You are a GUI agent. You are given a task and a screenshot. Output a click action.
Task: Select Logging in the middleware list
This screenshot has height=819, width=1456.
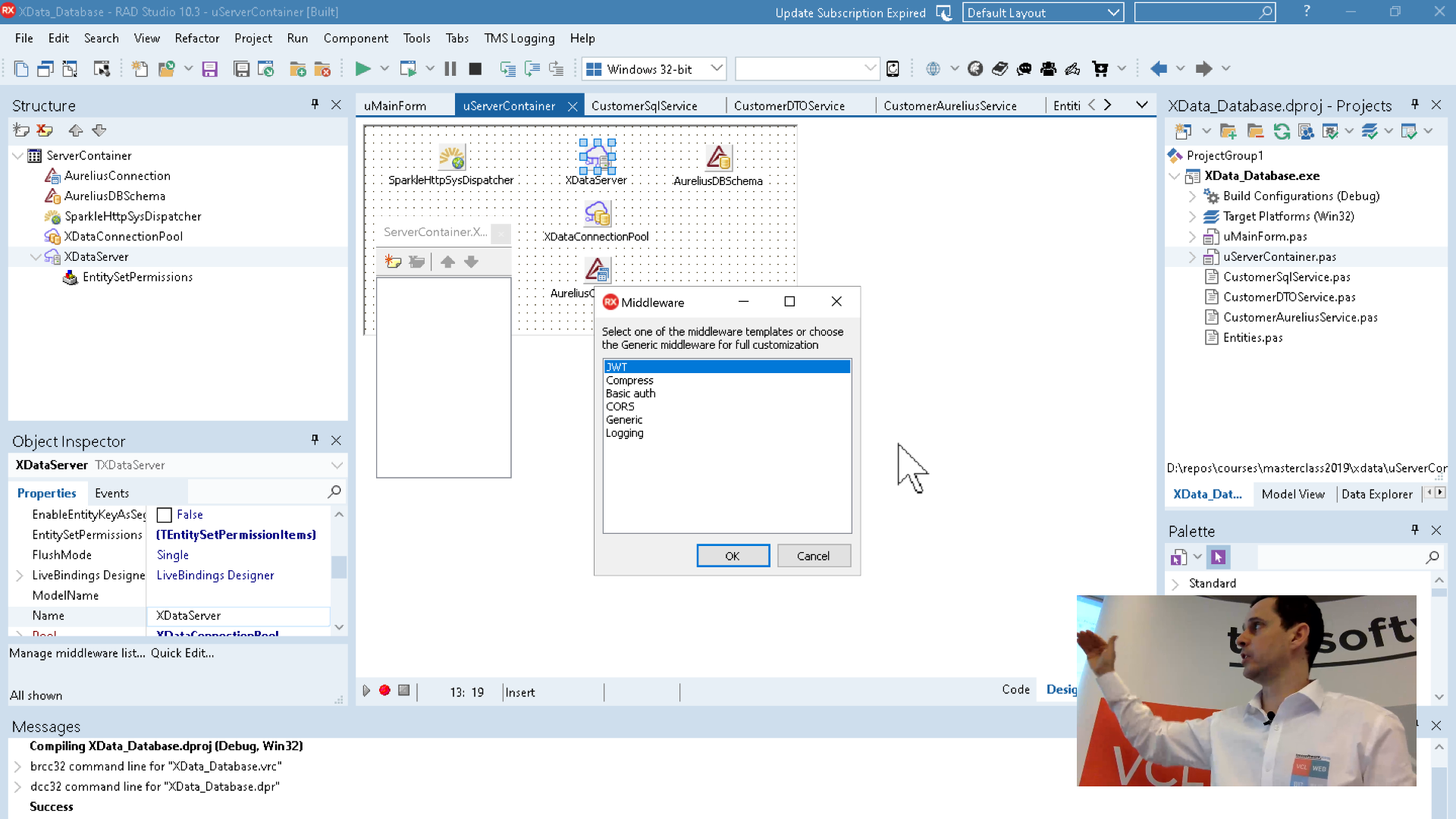coord(726,433)
